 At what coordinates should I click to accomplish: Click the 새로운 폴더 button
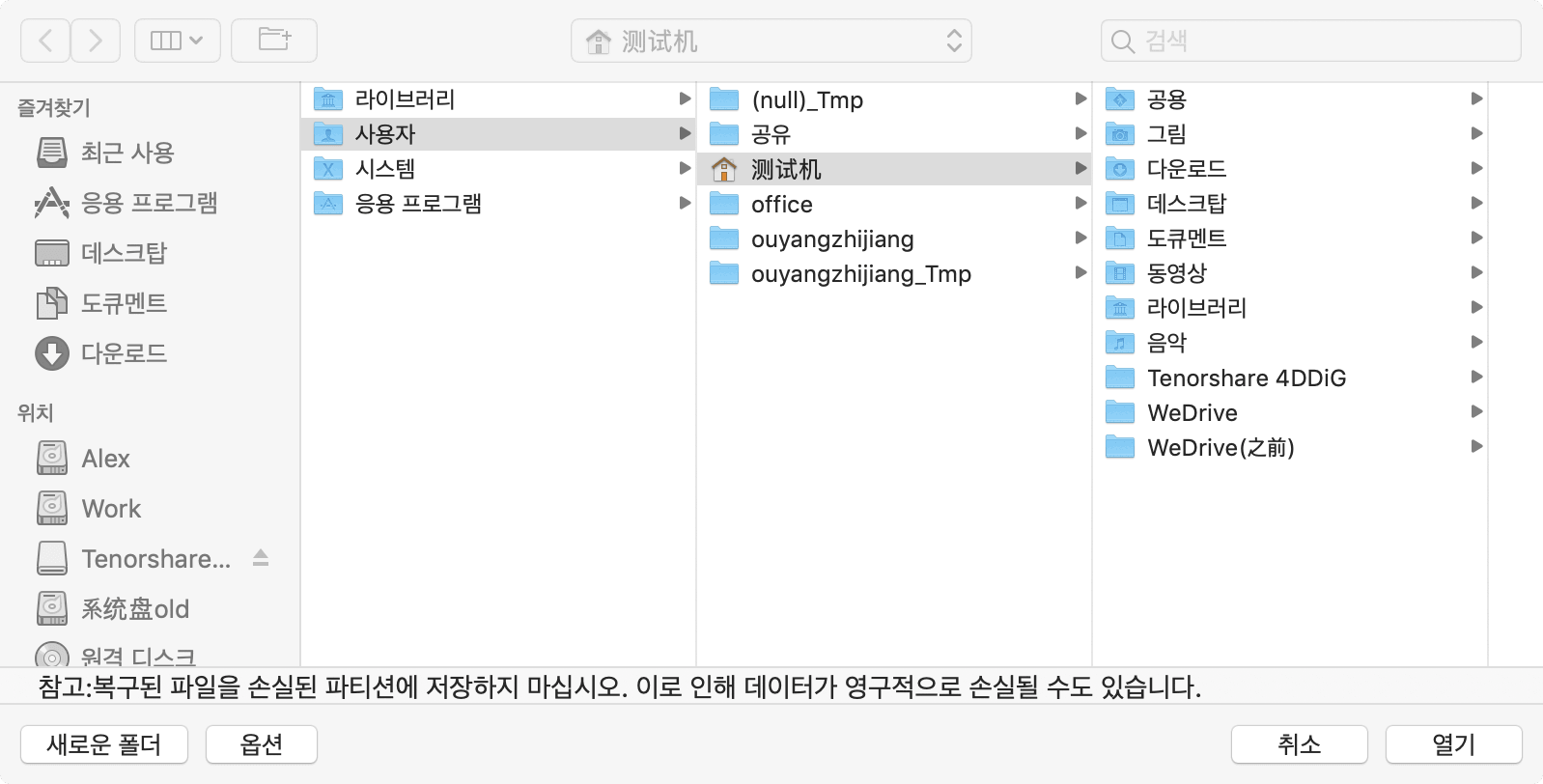pos(104,744)
